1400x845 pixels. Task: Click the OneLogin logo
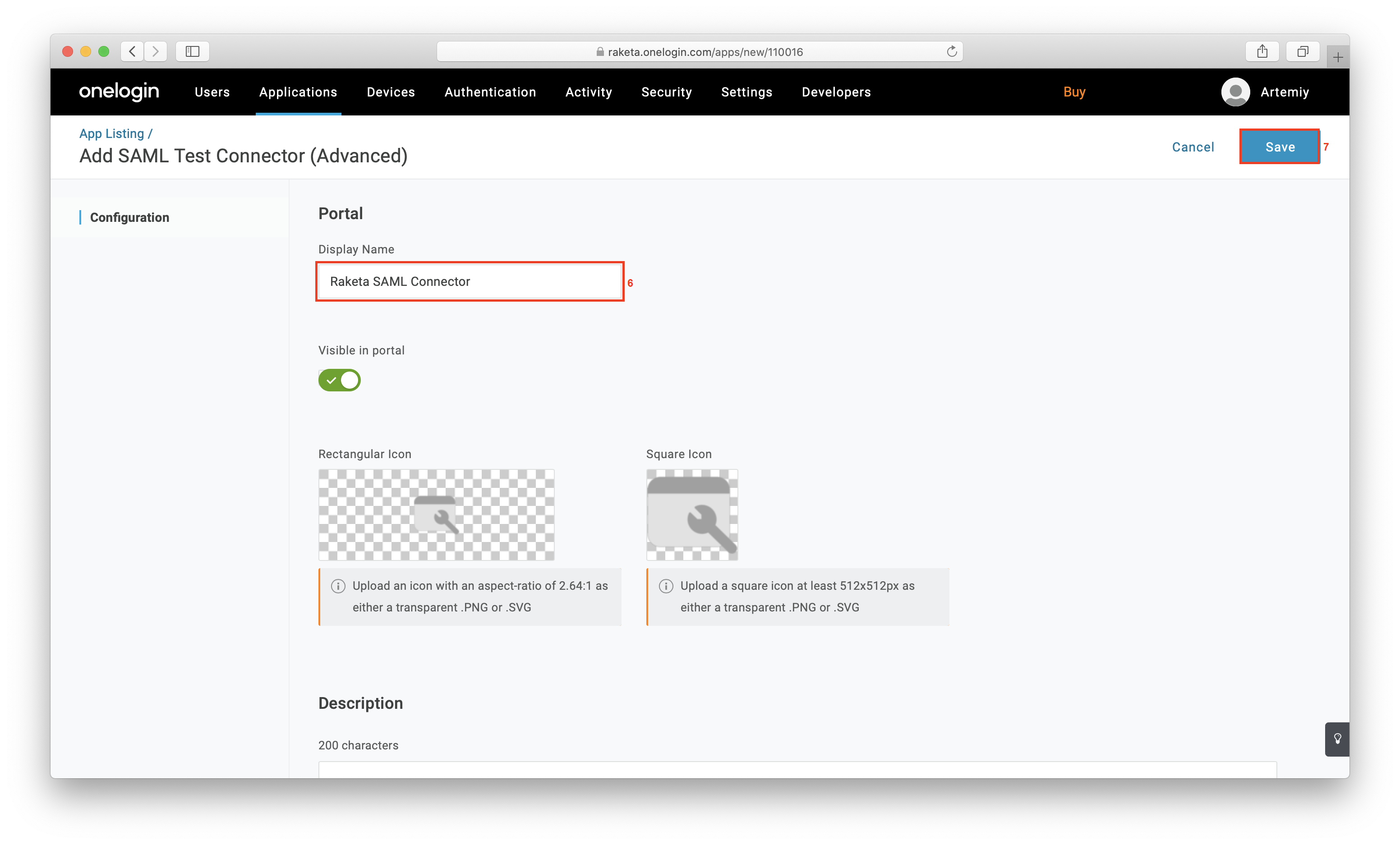coord(119,92)
